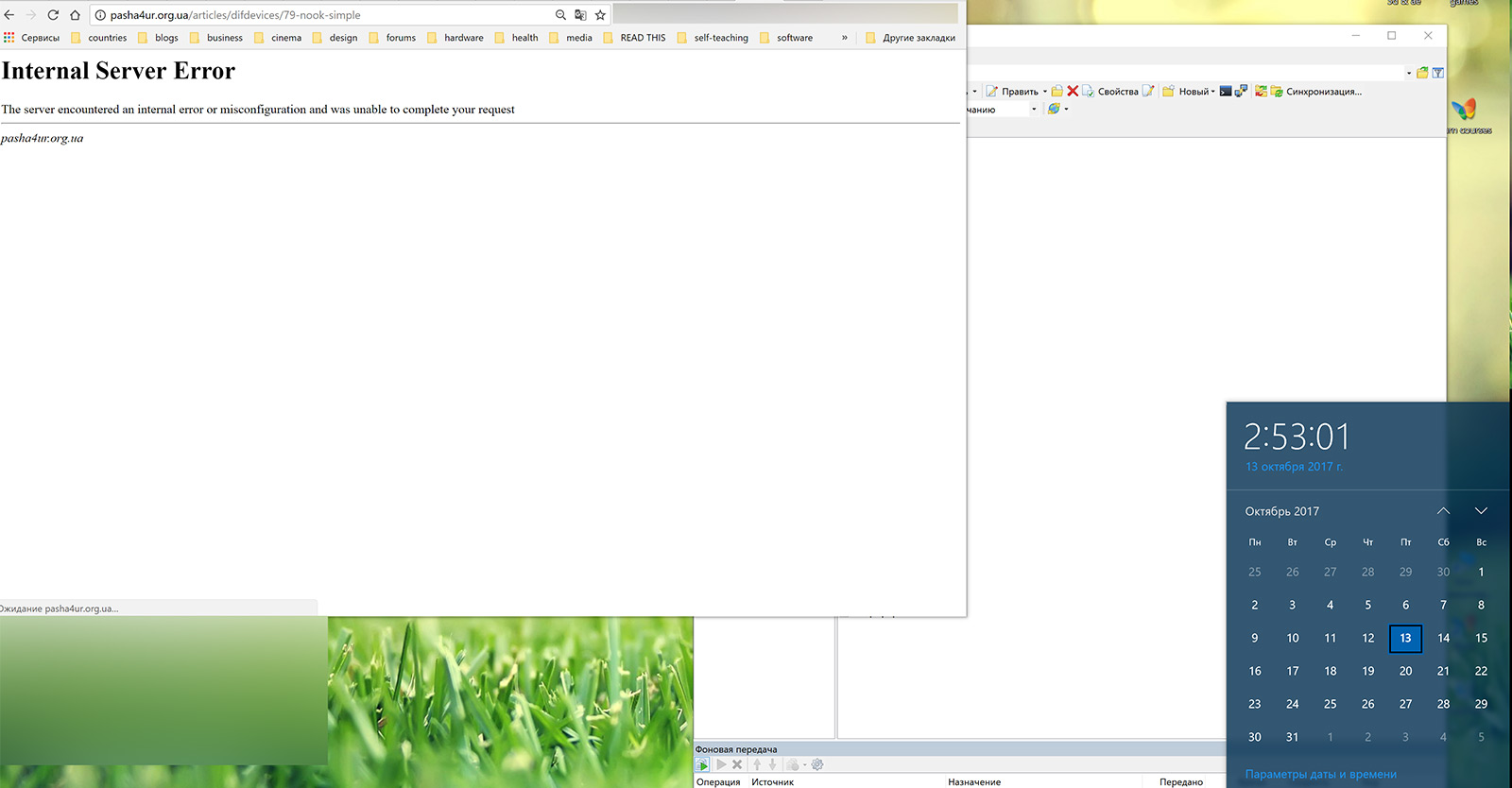1512x788 pixels.
Task: Click the queue move down arrow
Action: tap(772, 764)
